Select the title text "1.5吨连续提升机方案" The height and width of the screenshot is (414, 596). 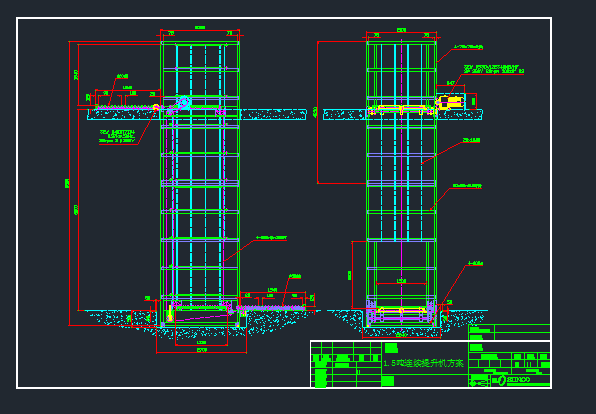click(x=423, y=363)
